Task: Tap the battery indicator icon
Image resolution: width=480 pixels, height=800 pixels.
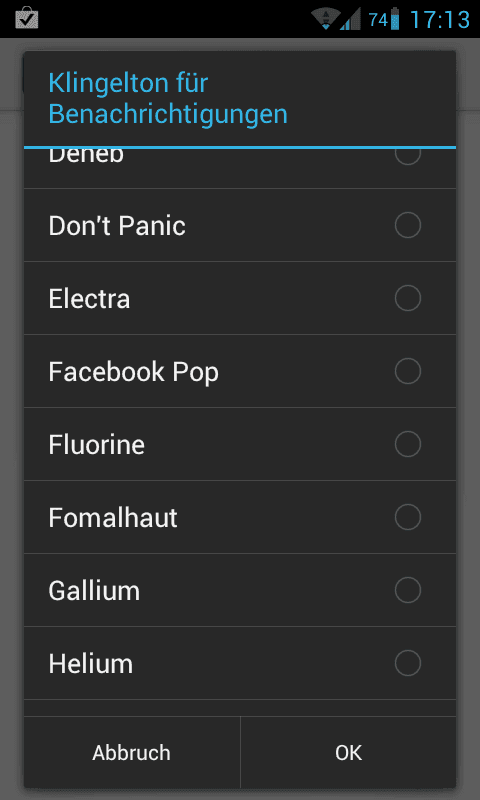Action: pos(394,19)
